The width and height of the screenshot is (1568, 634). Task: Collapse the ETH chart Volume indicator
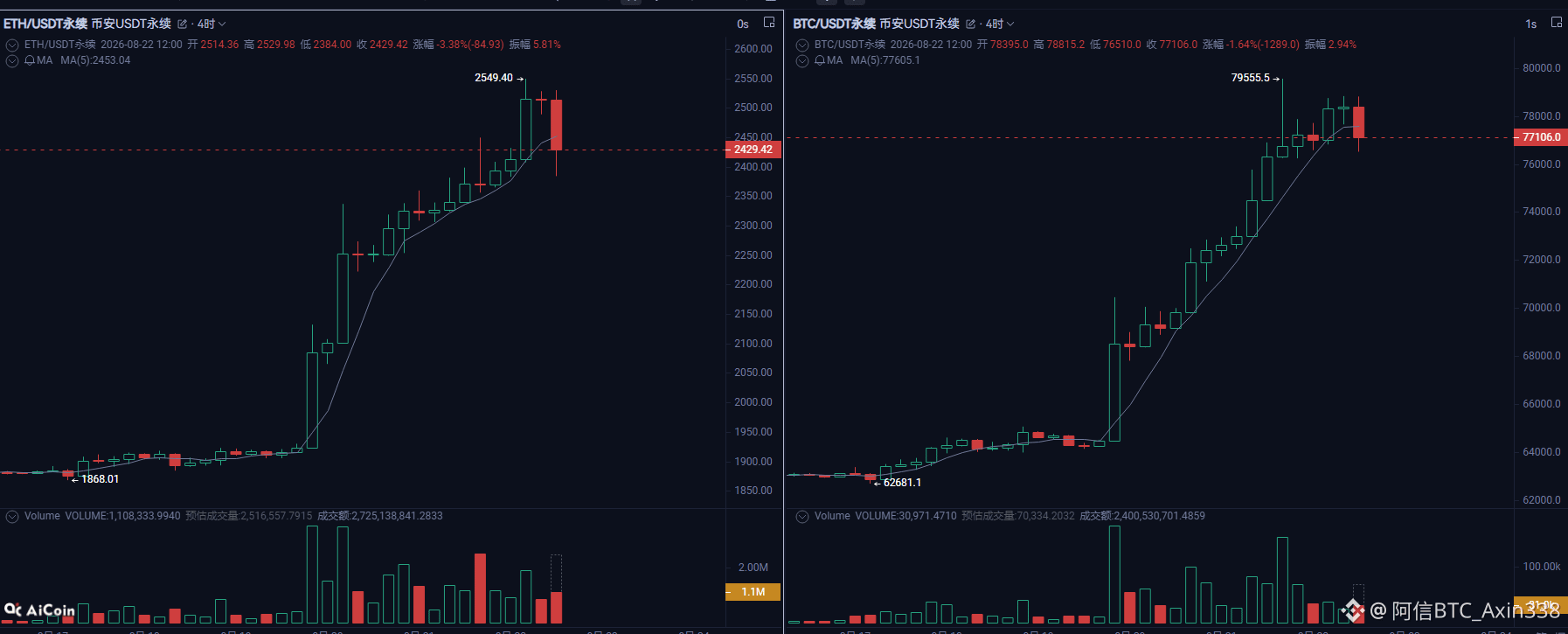[12, 517]
